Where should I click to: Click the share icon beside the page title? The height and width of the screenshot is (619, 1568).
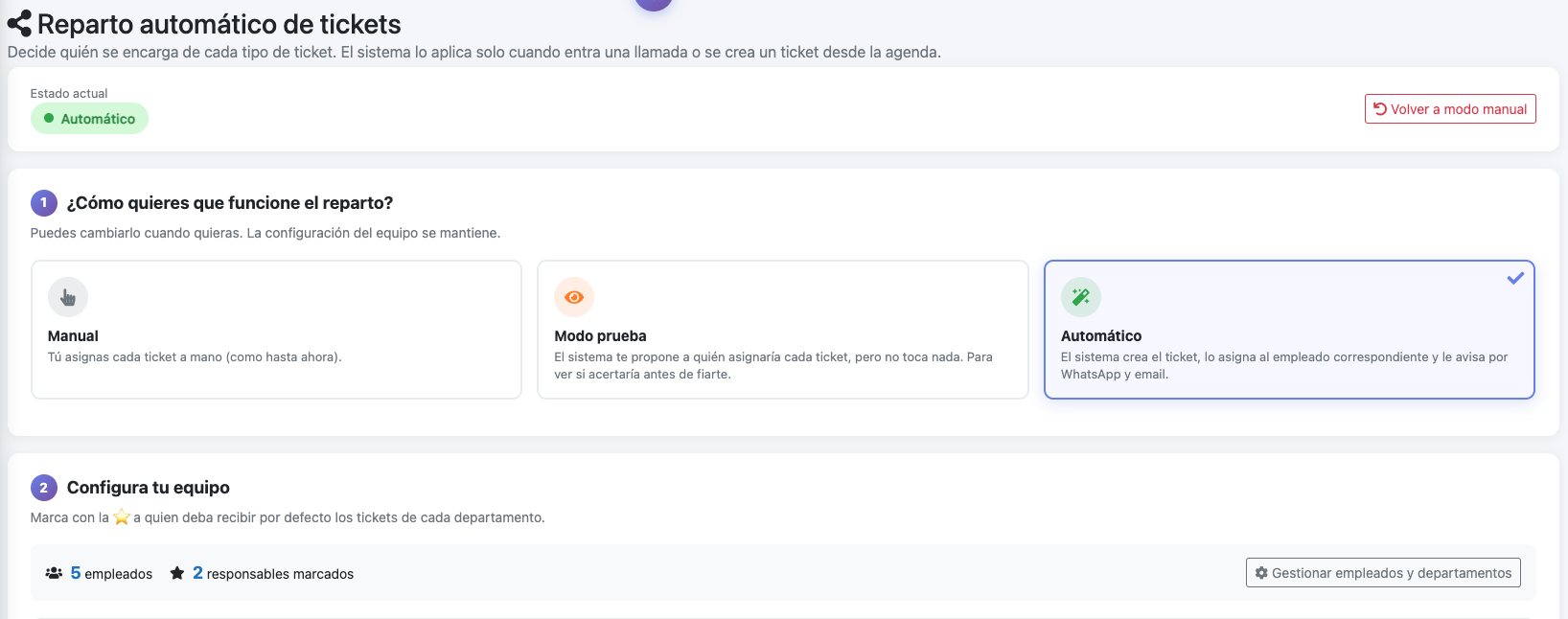(19, 24)
